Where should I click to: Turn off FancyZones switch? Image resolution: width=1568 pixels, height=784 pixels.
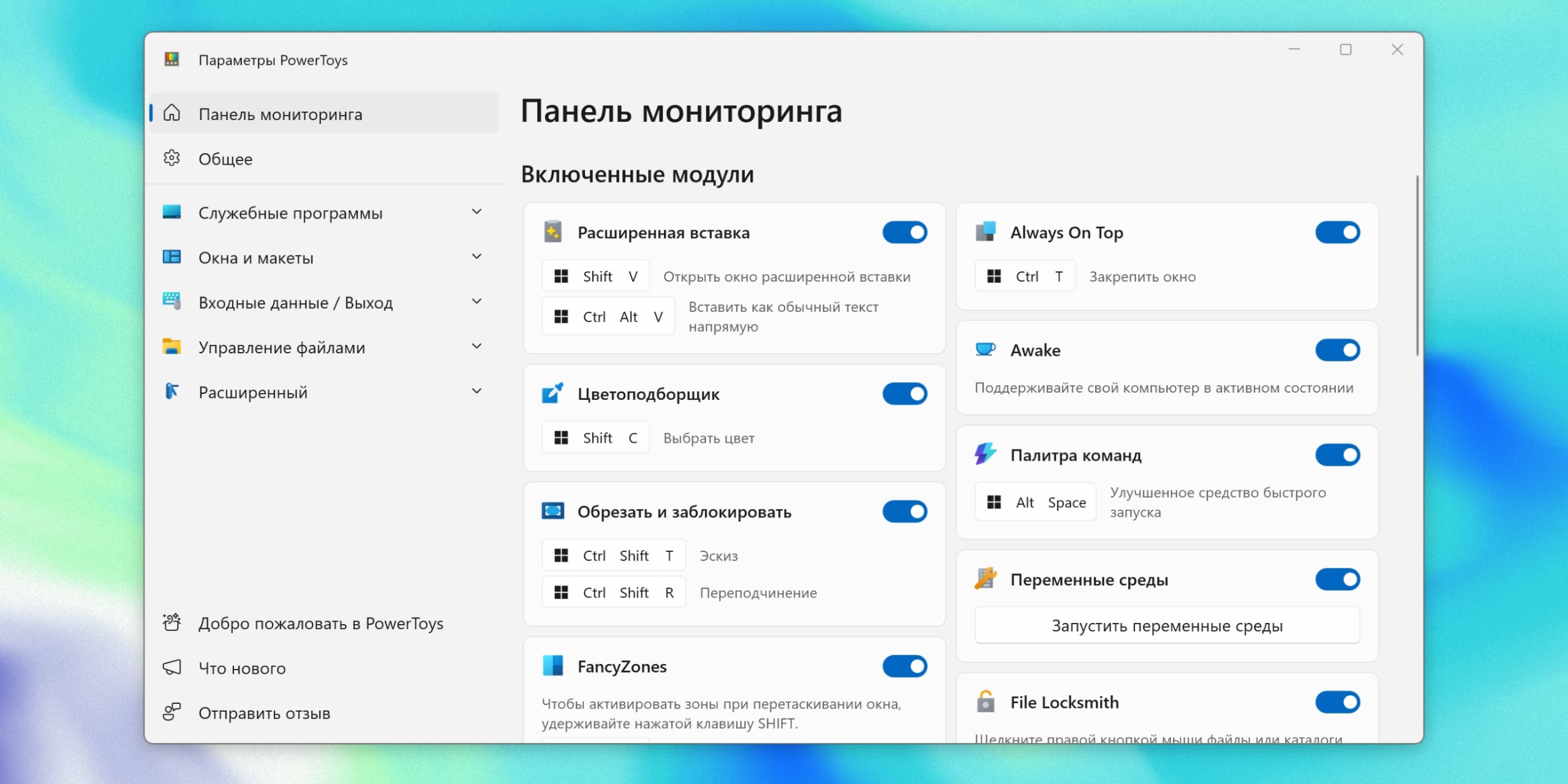(x=905, y=666)
